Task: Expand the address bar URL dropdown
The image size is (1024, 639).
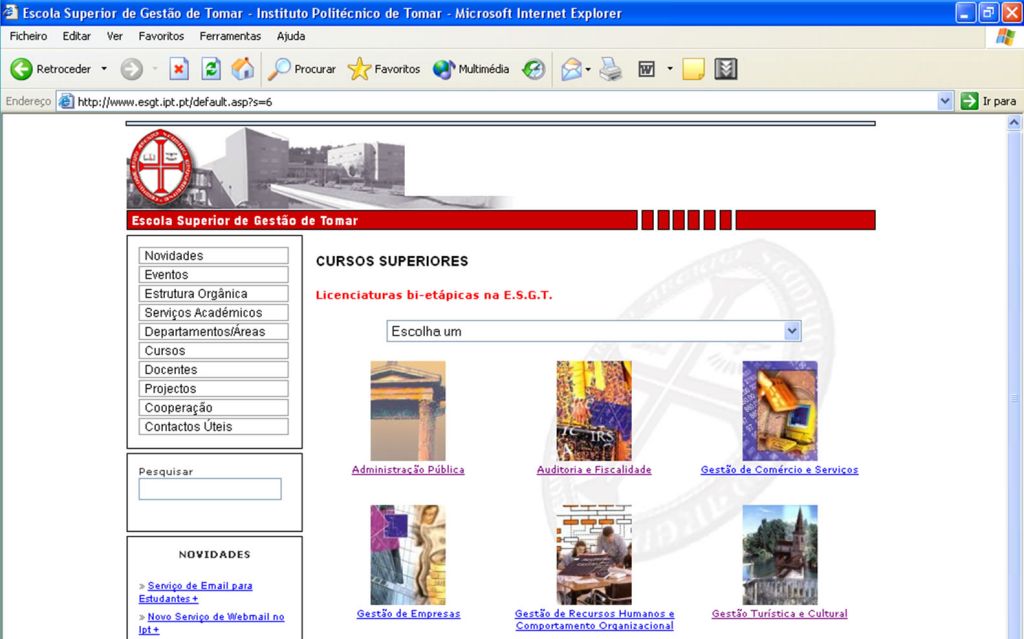Action: tap(945, 101)
